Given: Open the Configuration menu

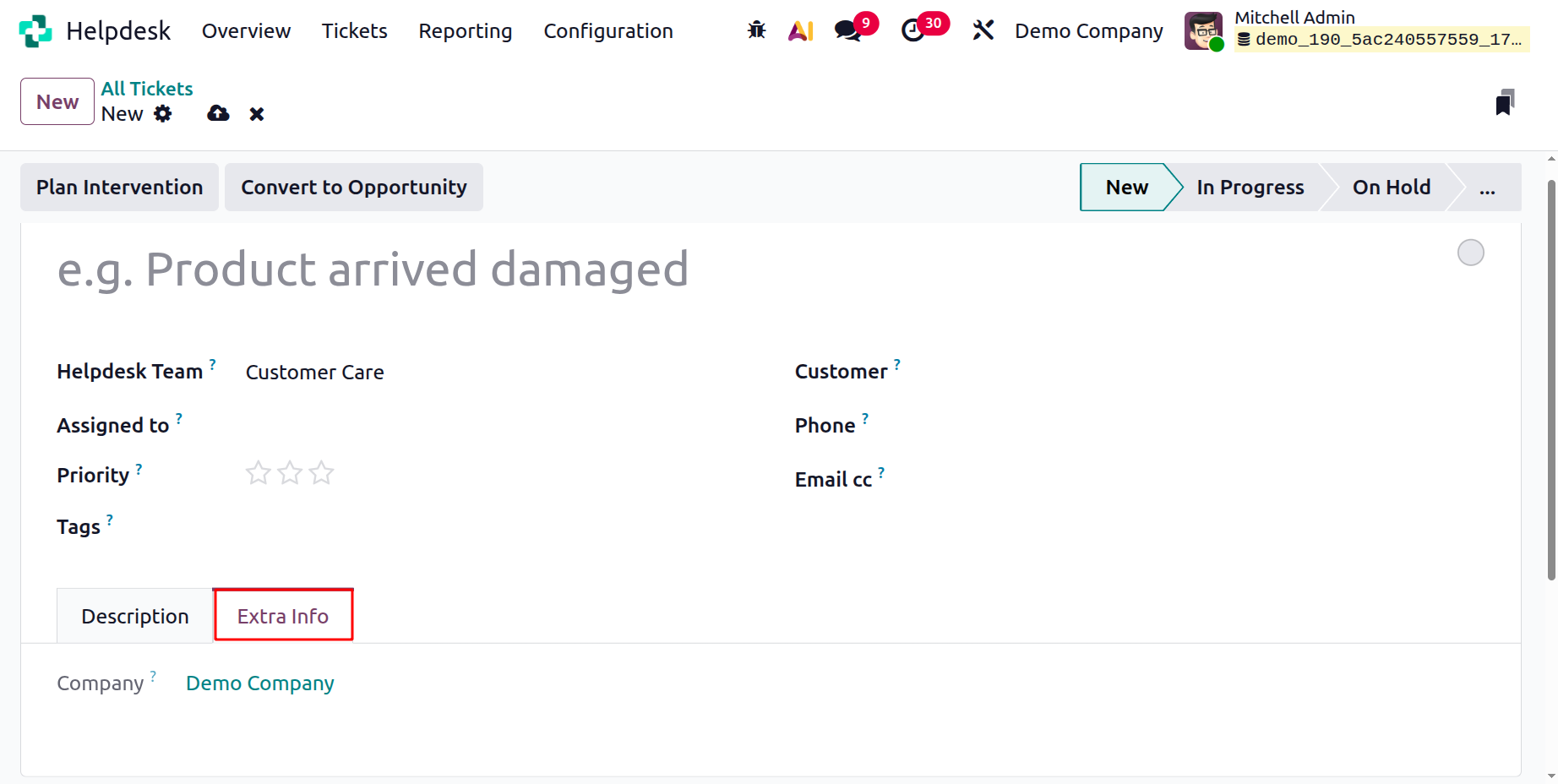Looking at the screenshot, I should coord(608,31).
